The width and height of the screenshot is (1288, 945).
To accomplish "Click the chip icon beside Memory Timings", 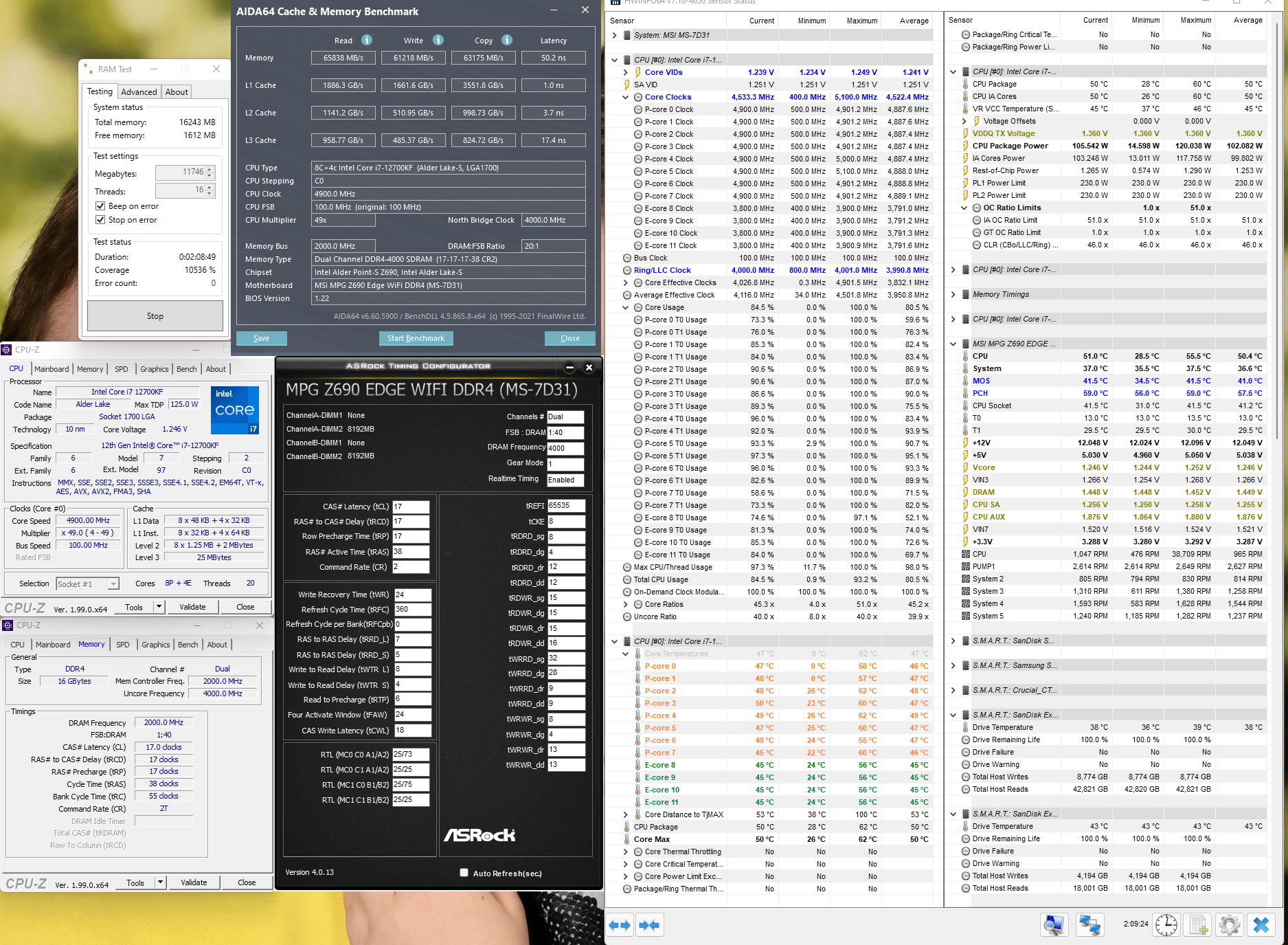I will pos(965,294).
